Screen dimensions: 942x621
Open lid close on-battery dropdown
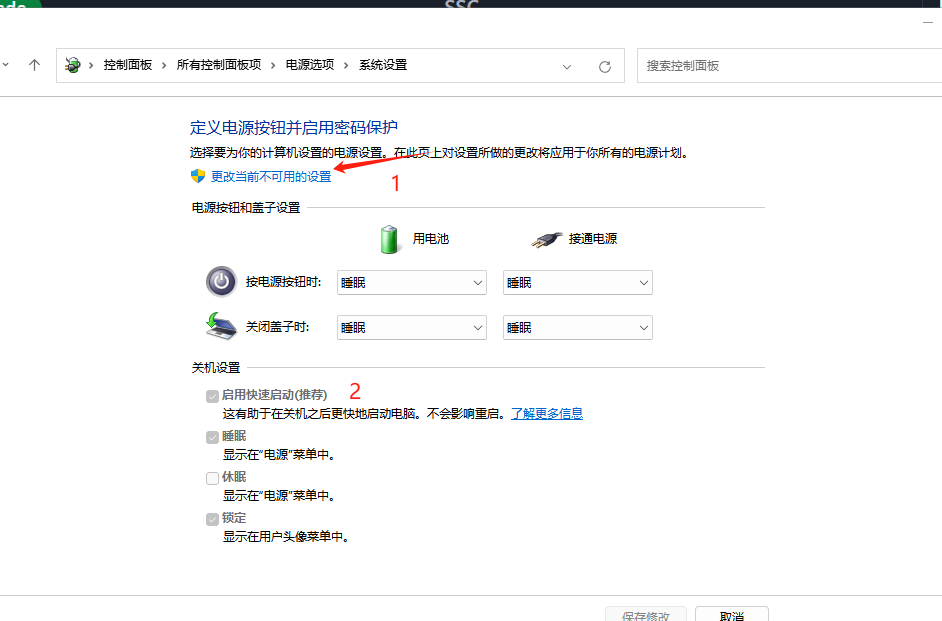coord(412,327)
